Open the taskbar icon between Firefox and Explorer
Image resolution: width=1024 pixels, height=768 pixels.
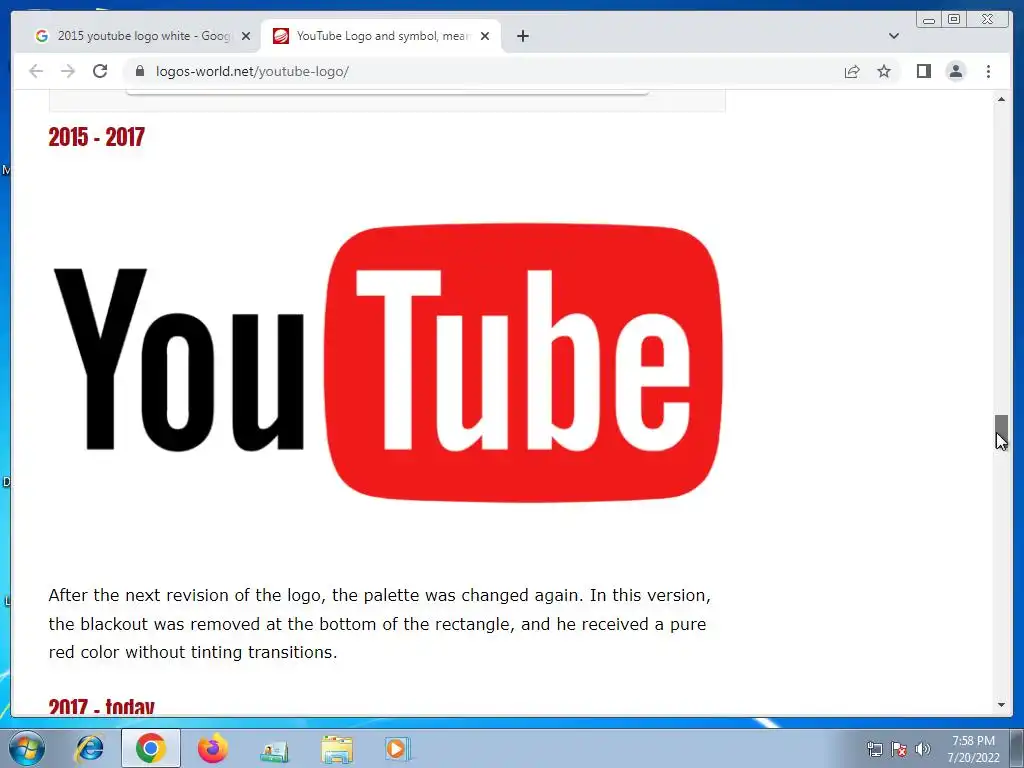[274, 748]
